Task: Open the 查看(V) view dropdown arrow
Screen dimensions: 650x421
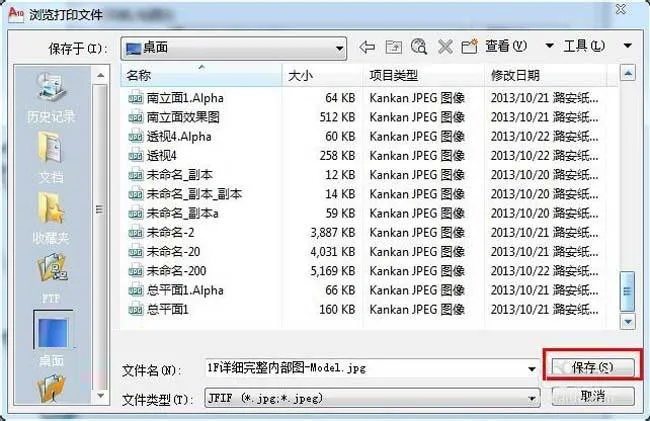Action: [549, 46]
